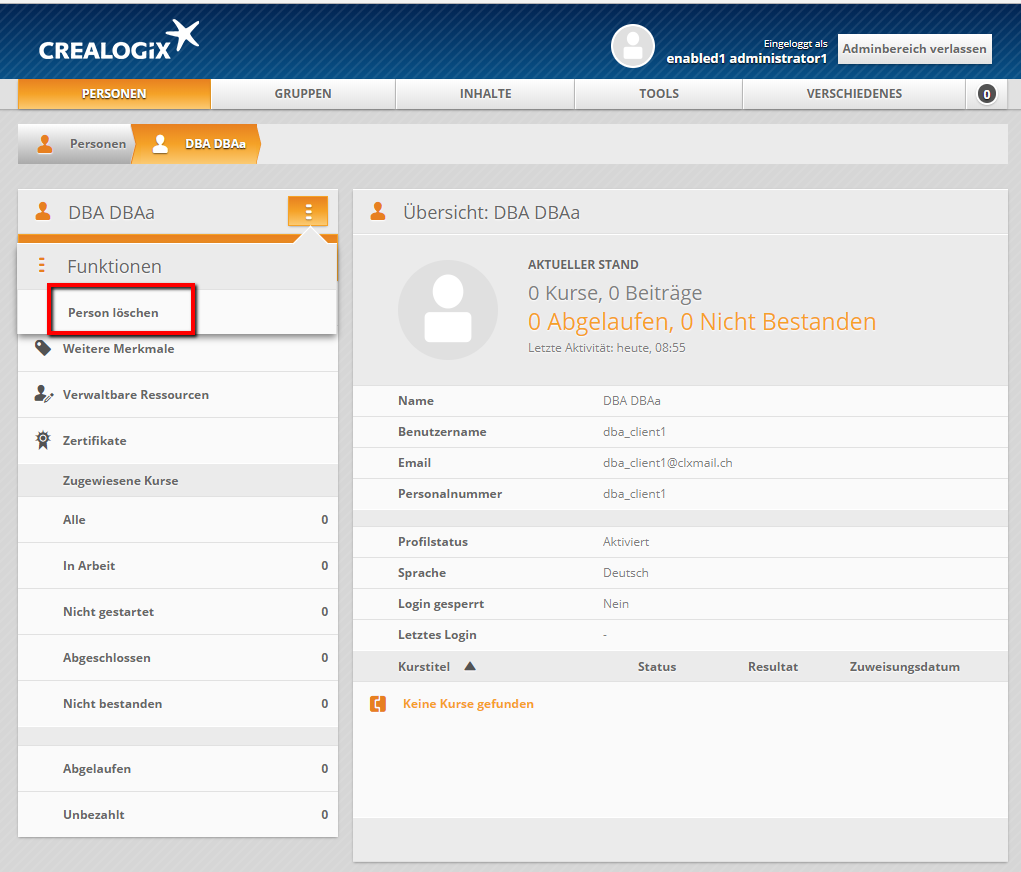Click the Personen breadcrumb icon
This screenshot has height=872, width=1021.
click(x=45, y=144)
